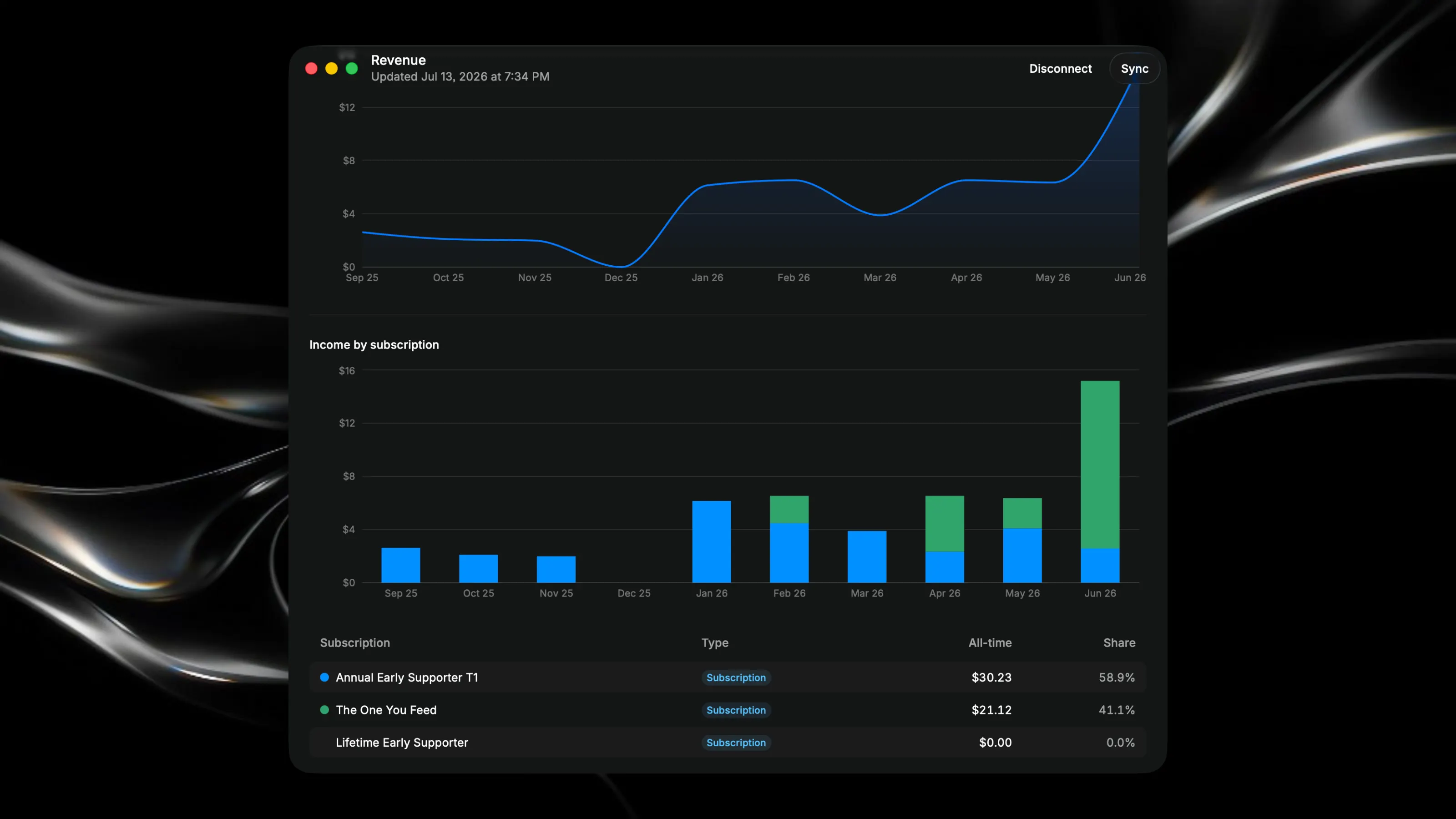Click the green The One You Feed dot
The width and height of the screenshot is (1456, 819).
324,710
